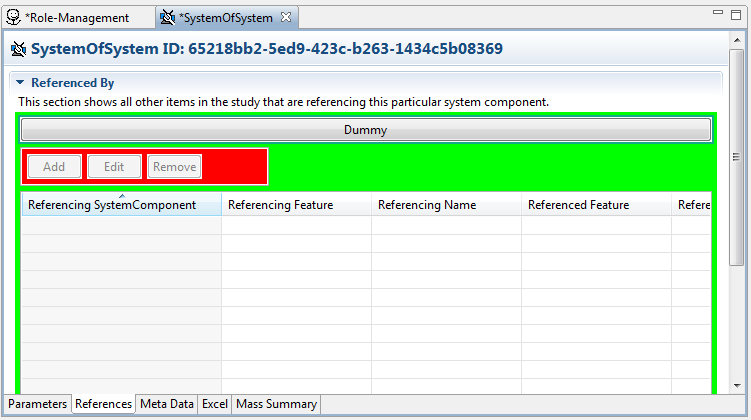Image resolution: width=751 pixels, height=420 pixels.
Task: Sort by Referencing SystemComponent column
Action: tap(122, 205)
